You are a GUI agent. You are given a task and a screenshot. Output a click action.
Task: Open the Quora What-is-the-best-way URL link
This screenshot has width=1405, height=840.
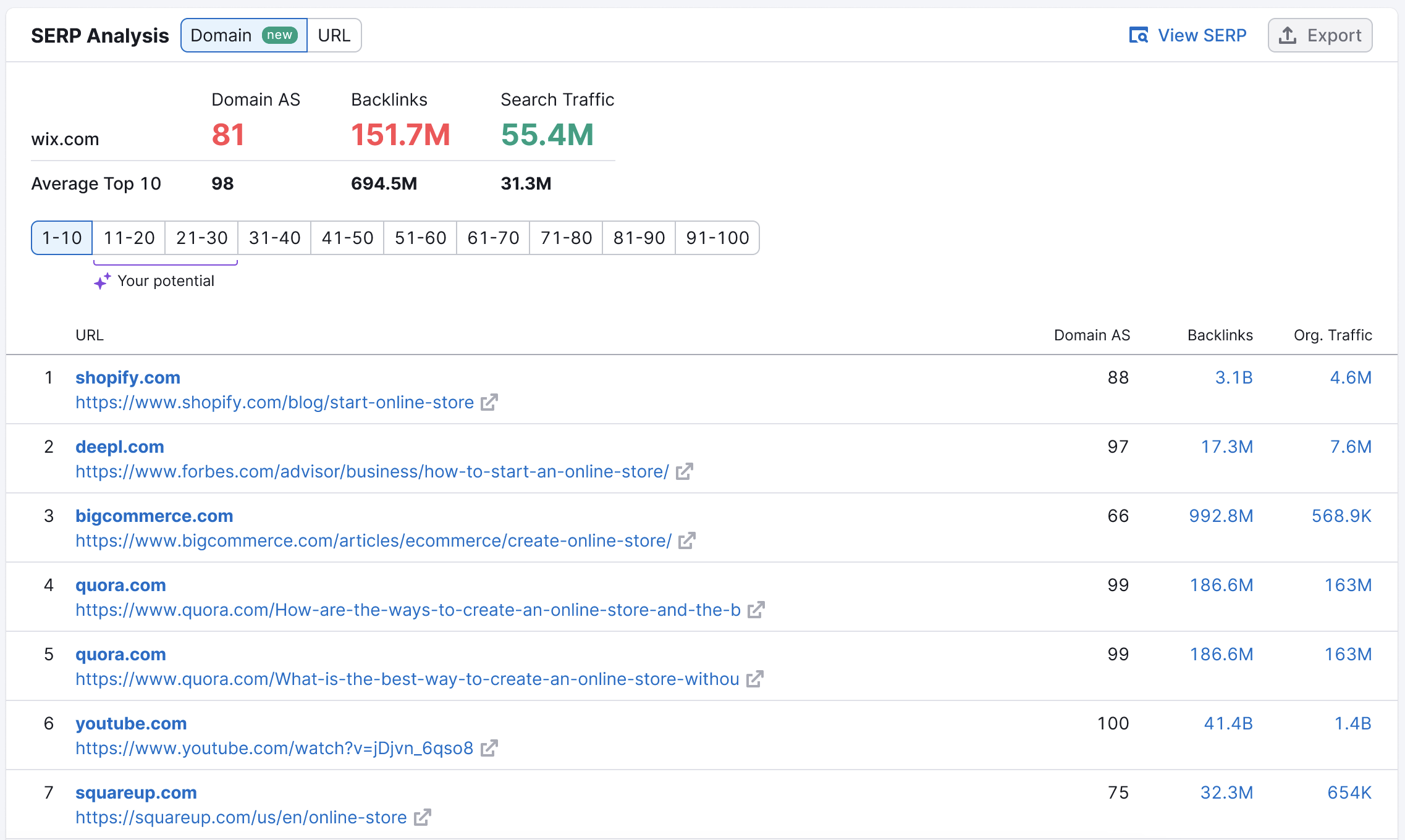[407, 679]
